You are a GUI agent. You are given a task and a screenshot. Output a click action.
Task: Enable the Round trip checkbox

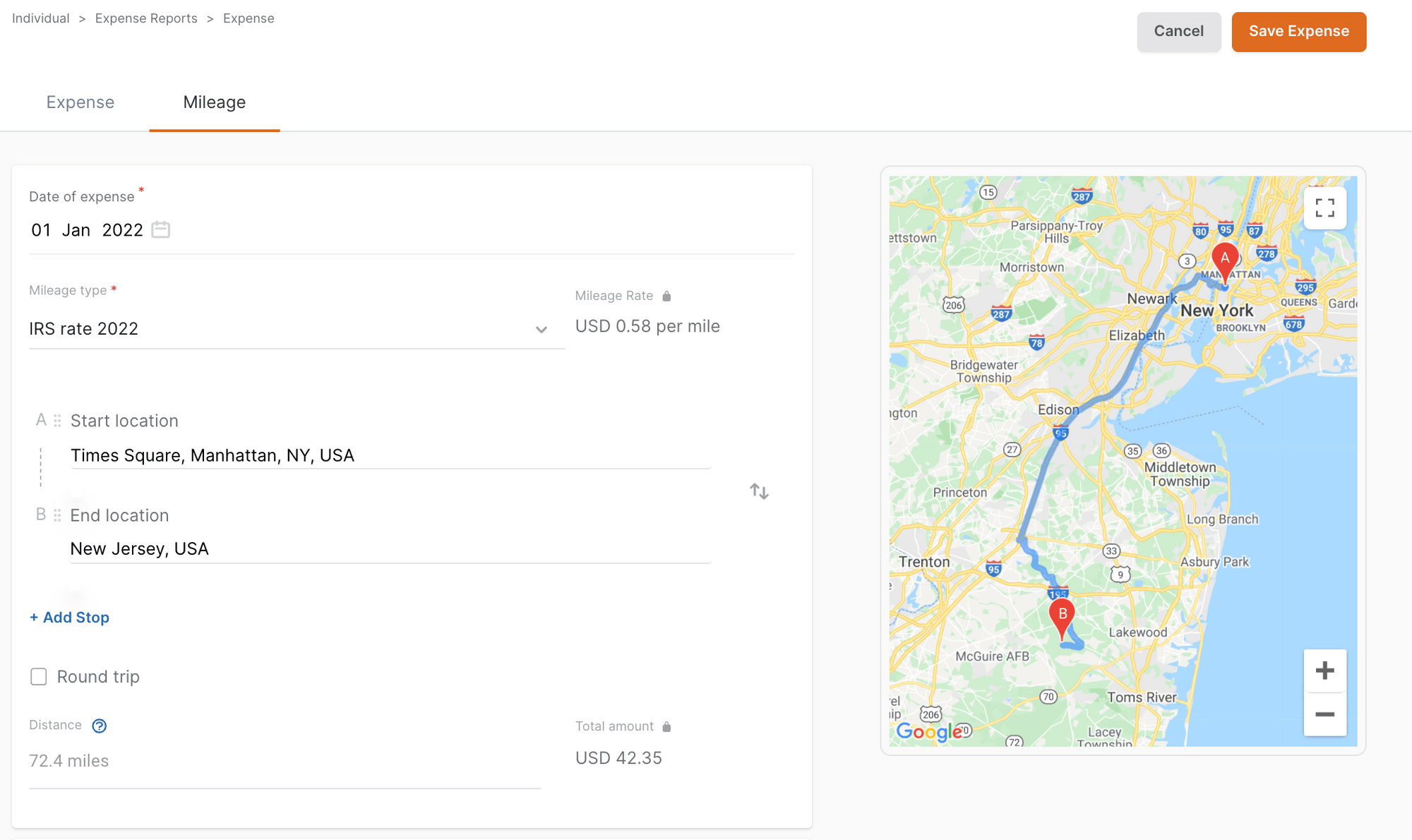pyautogui.click(x=39, y=677)
